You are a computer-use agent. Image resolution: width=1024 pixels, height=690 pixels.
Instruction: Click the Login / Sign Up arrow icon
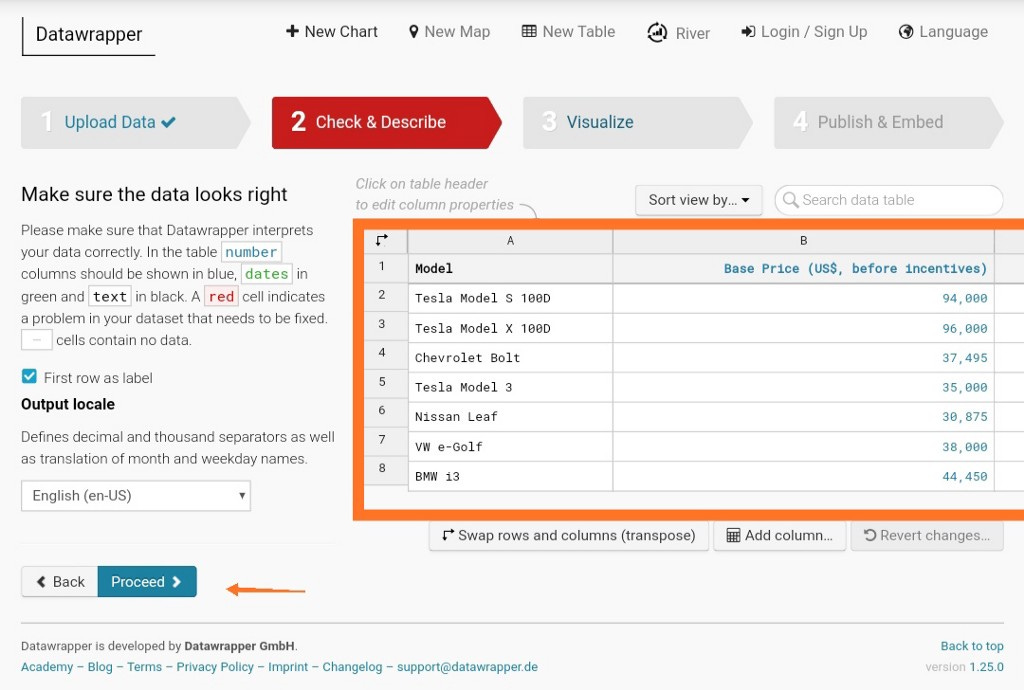[747, 31]
